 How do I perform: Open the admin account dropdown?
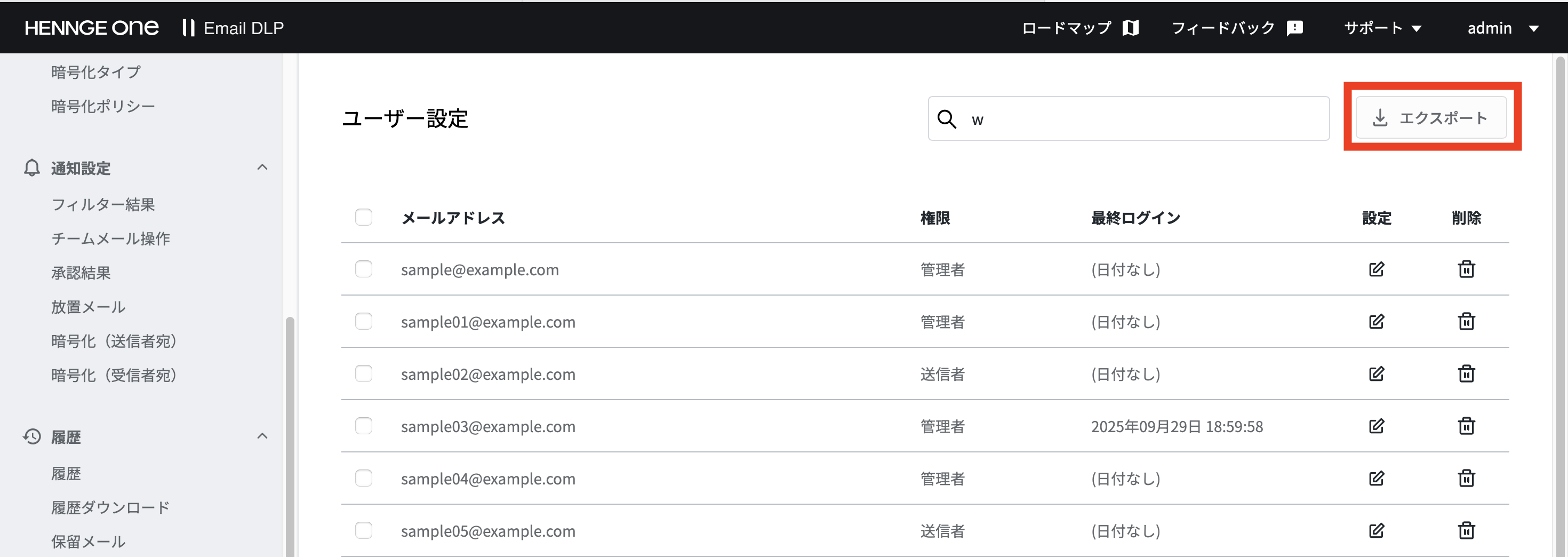coord(1503,28)
